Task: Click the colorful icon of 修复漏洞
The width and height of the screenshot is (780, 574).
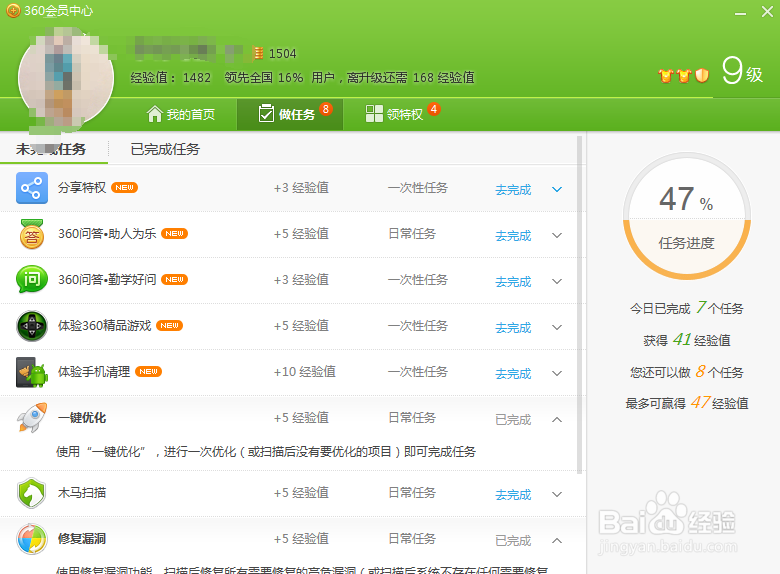Action: click(32, 539)
